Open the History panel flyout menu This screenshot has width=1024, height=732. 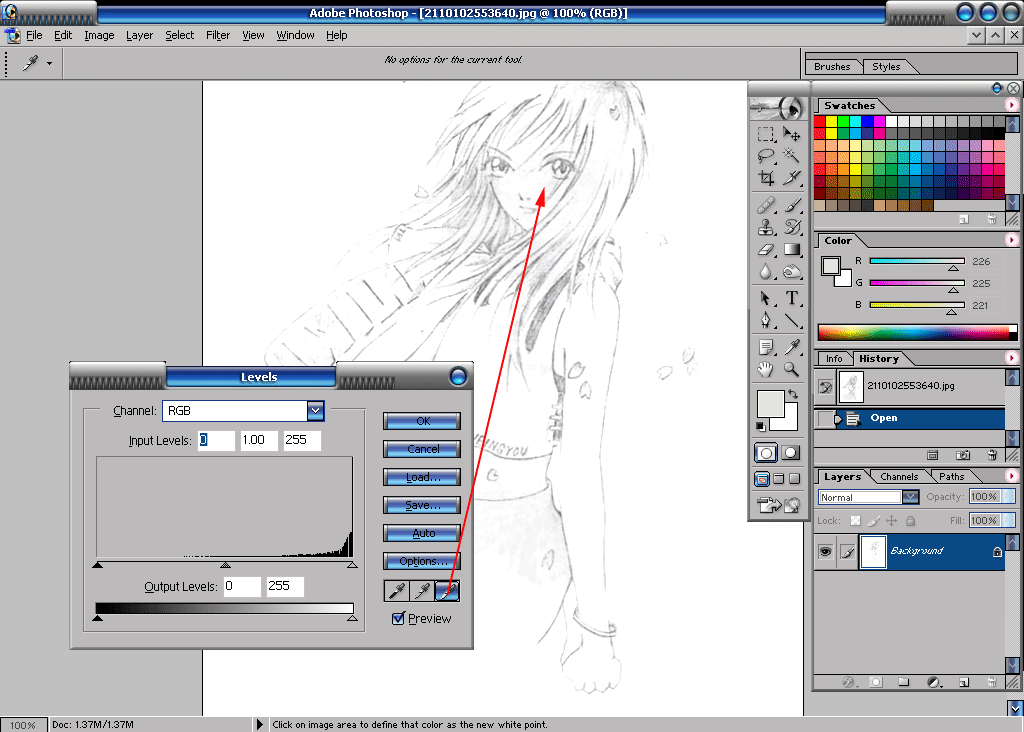1012,358
